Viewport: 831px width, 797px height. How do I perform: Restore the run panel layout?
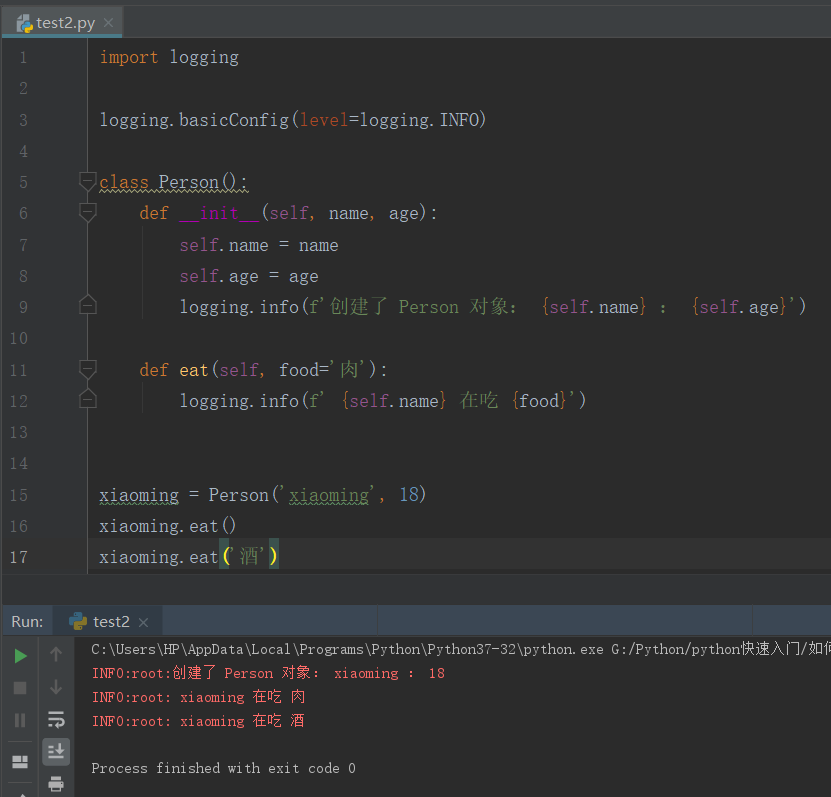coord(20,761)
